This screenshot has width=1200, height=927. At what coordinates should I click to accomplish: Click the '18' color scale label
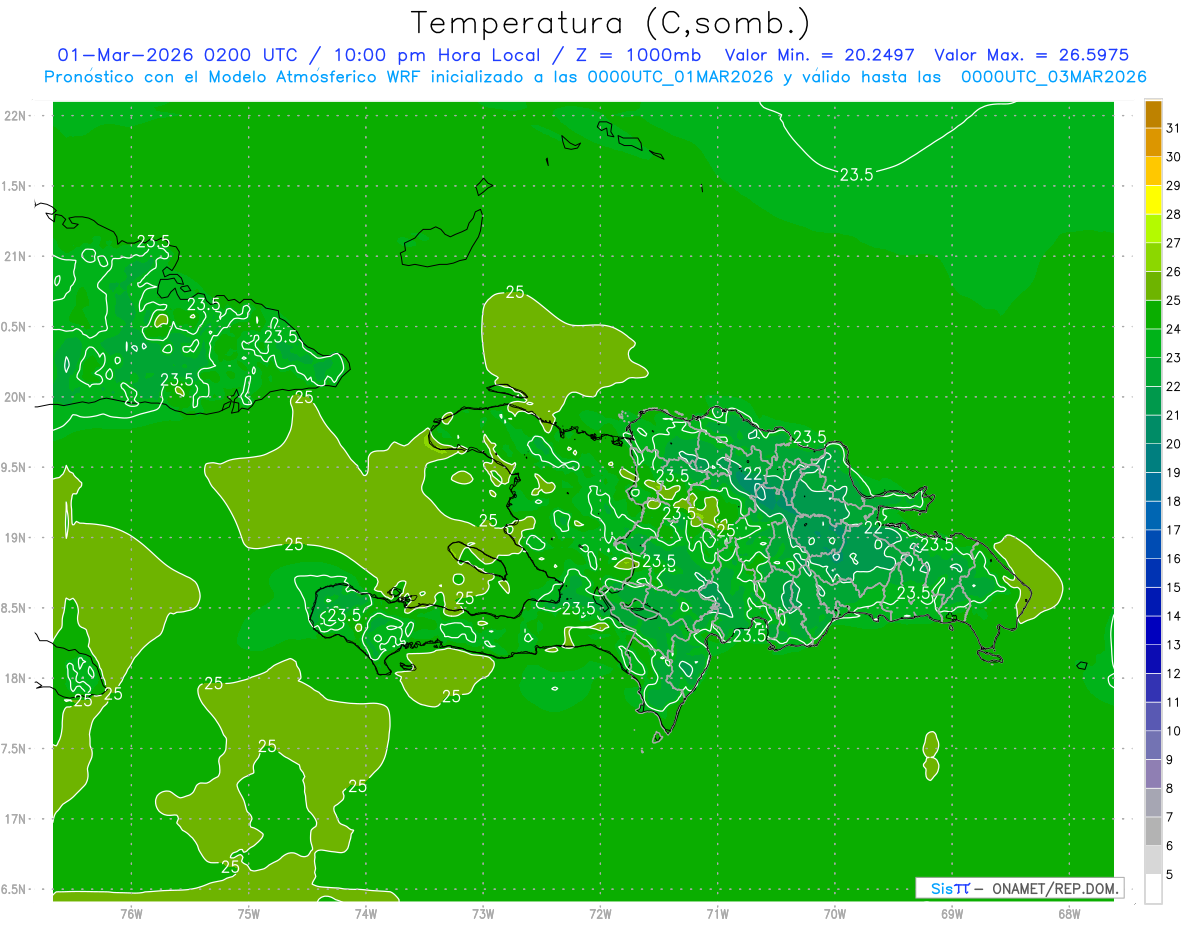click(x=1174, y=501)
